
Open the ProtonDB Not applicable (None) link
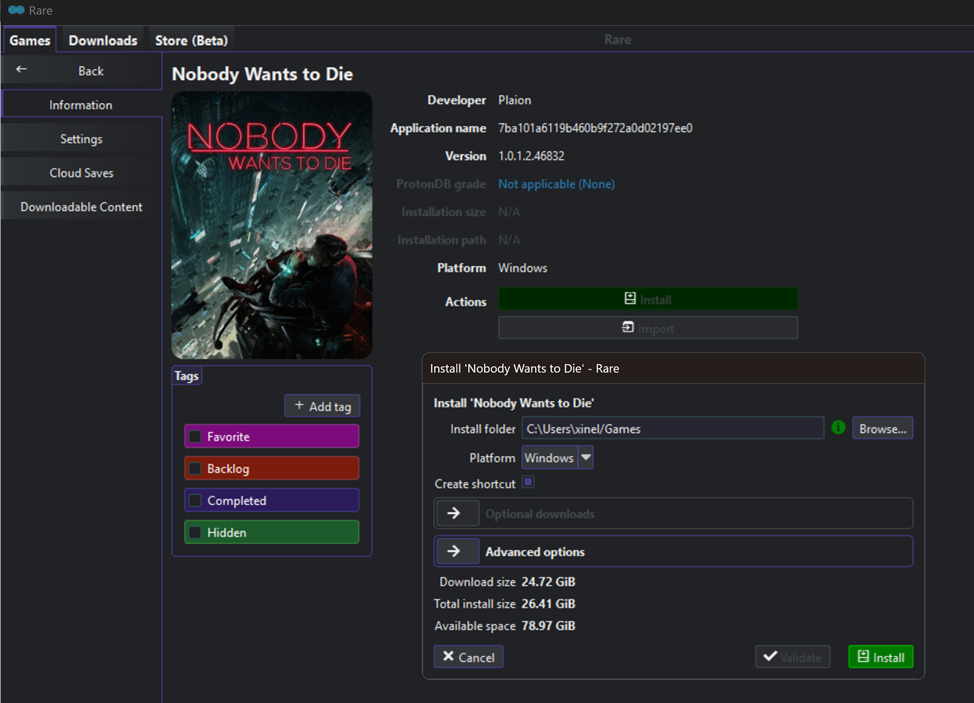tap(557, 184)
